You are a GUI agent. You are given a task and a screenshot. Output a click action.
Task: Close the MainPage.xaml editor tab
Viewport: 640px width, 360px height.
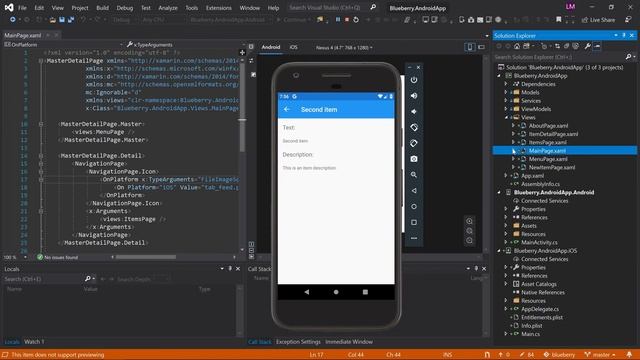56,36
